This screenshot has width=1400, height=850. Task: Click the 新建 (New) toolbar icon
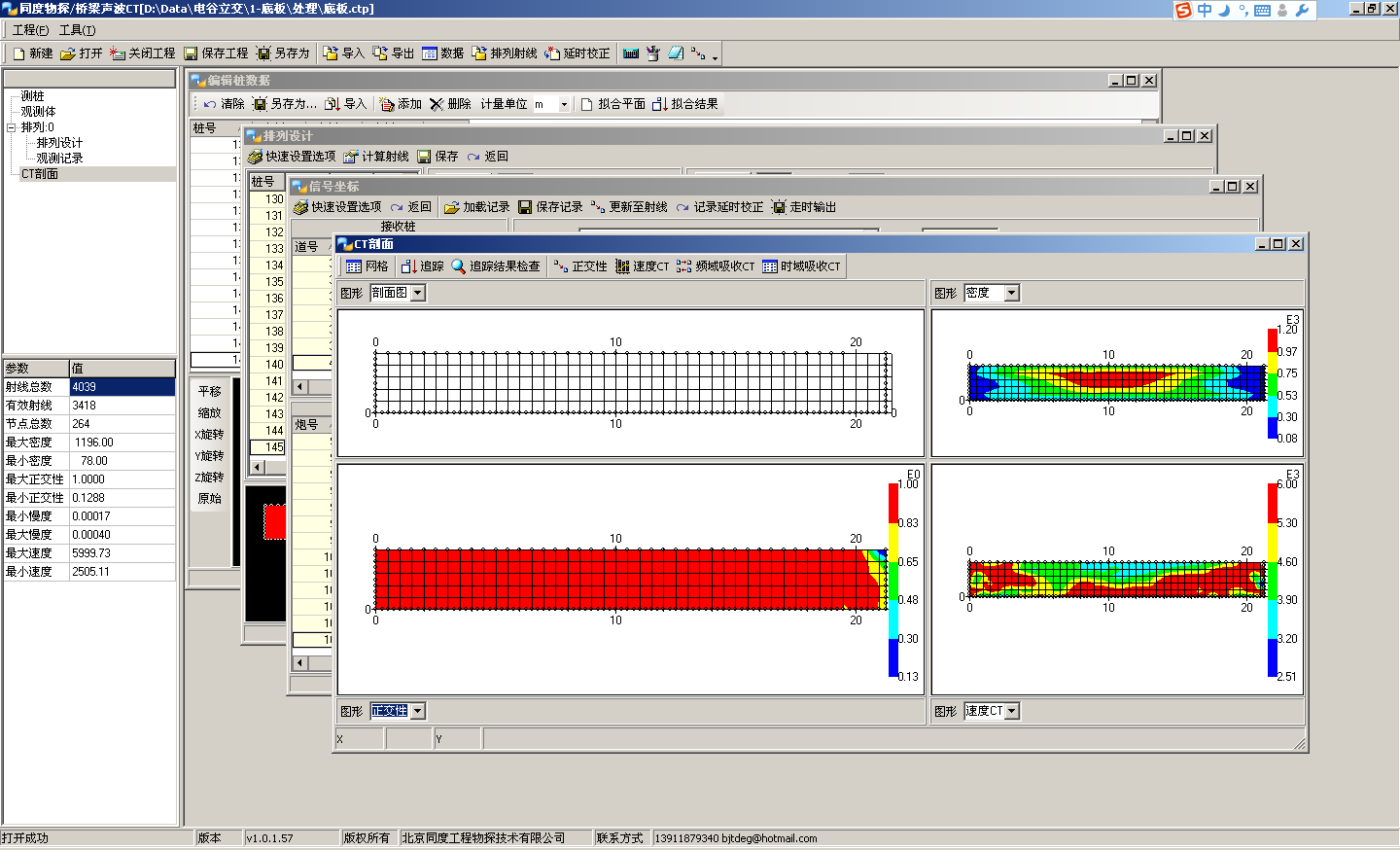pyautogui.click(x=33, y=53)
